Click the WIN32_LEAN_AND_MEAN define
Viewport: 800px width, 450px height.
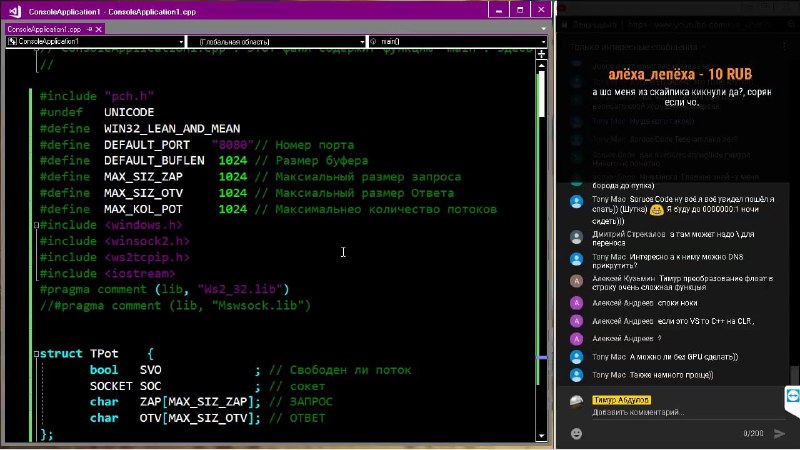[x=140, y=129]
